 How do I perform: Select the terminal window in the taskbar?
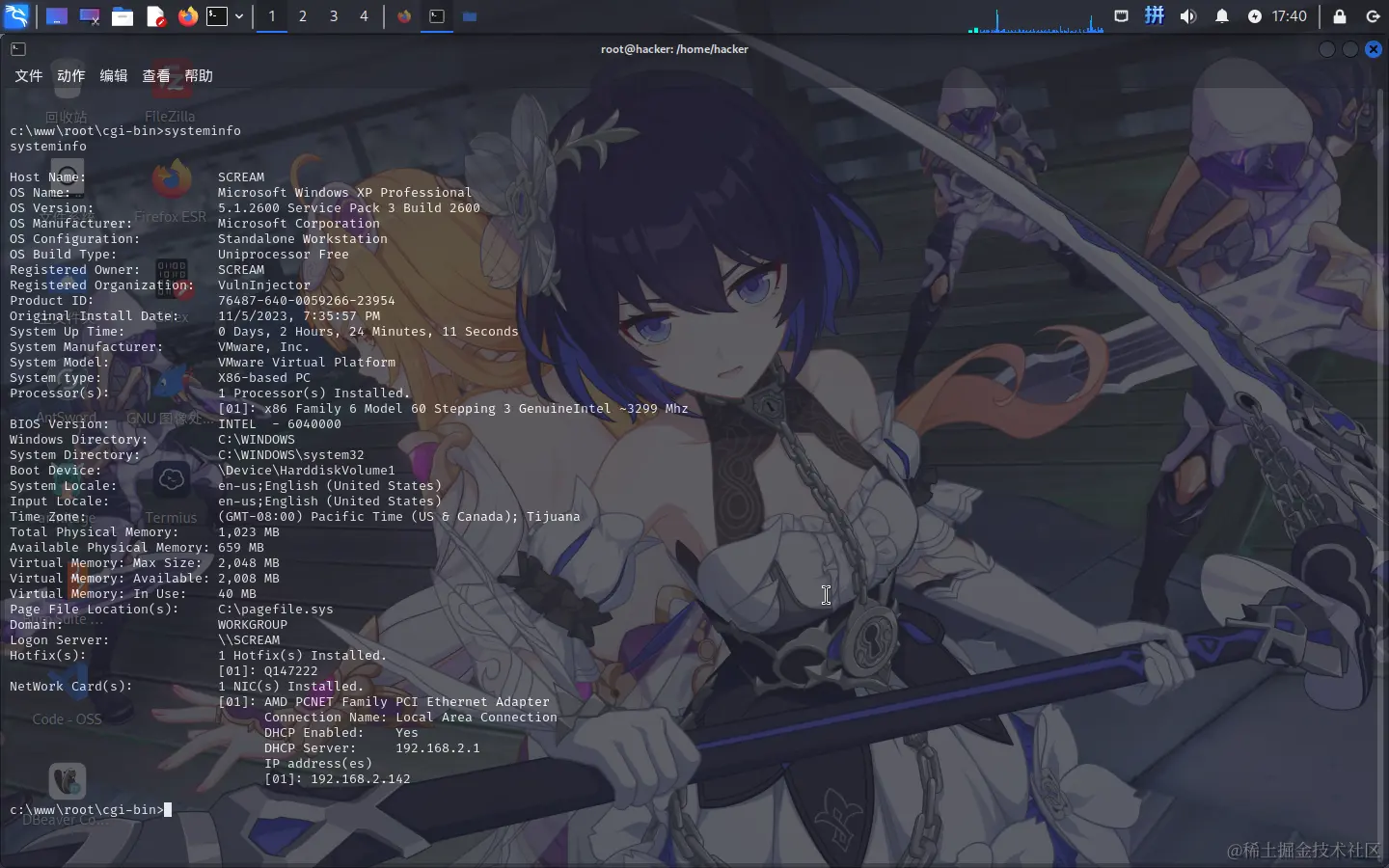pos(437,16)
